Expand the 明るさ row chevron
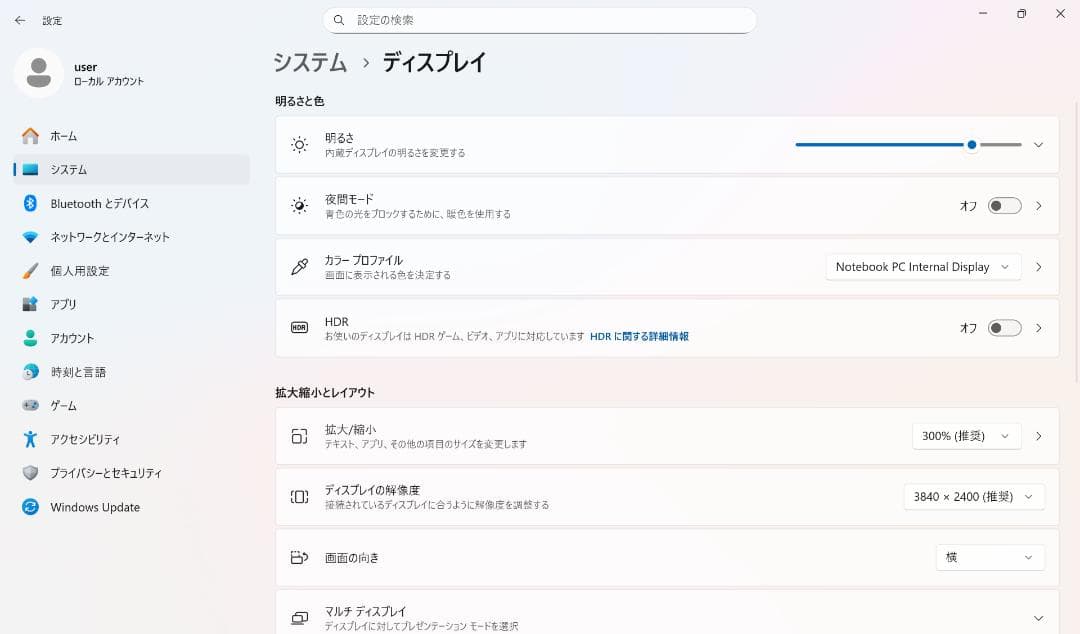 pos(1037,144)
